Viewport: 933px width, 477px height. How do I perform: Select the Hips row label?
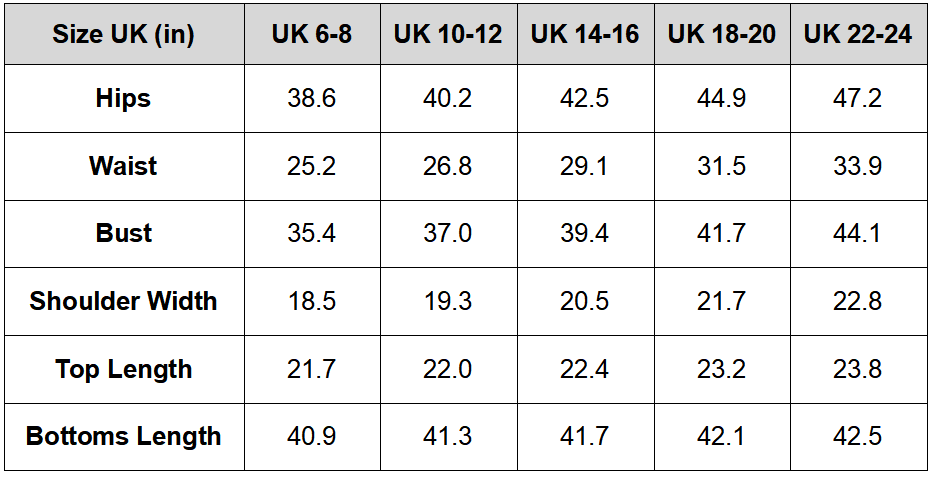pyautogui.click(x=123, y=98)
